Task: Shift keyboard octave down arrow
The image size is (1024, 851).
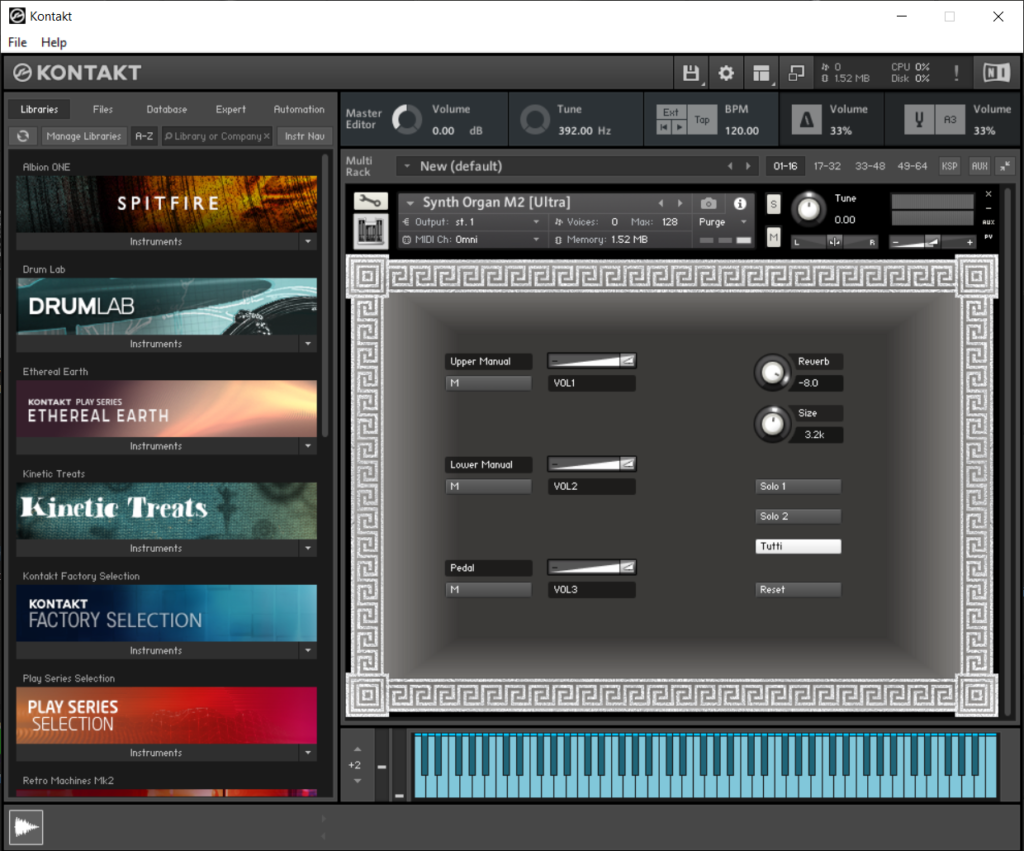Action: tap(357, 780)
